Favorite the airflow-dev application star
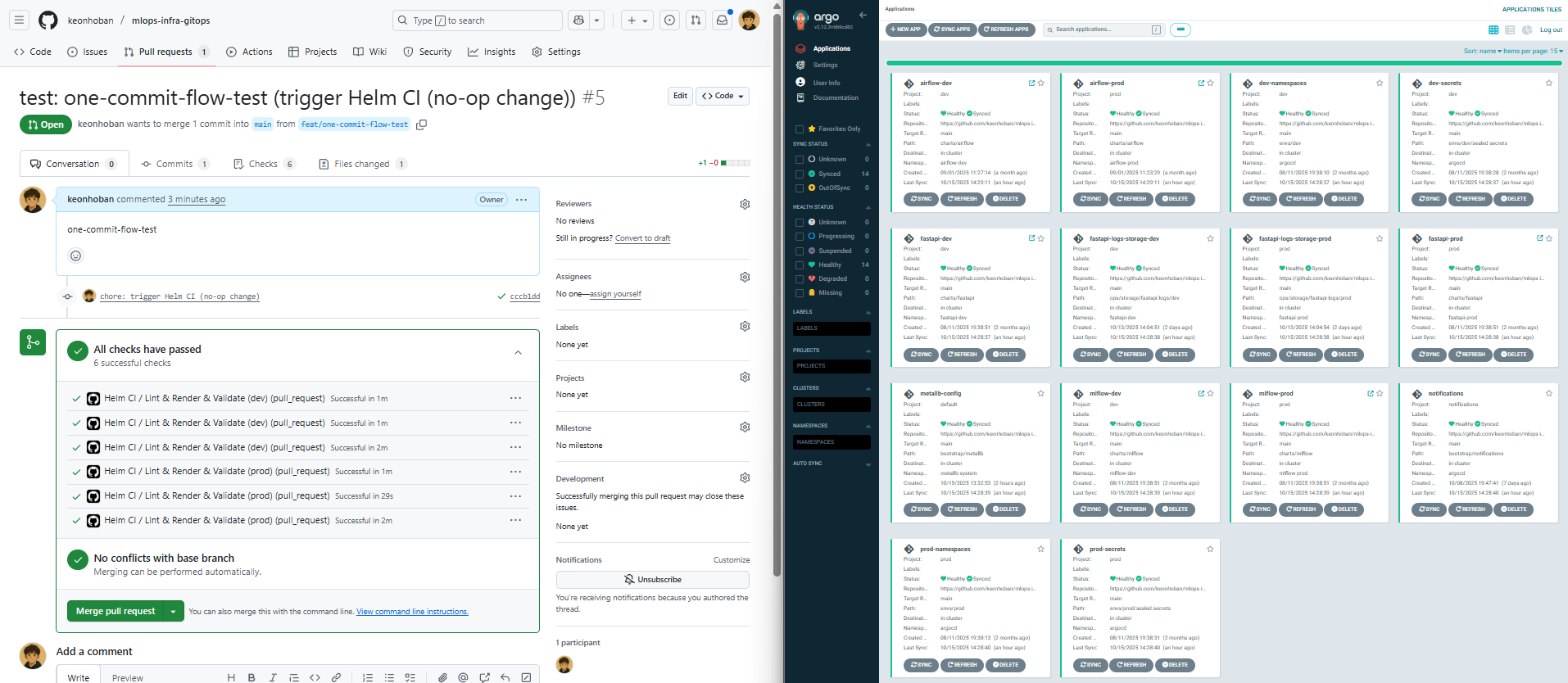1568x683 pixels. pos(1041,84)
